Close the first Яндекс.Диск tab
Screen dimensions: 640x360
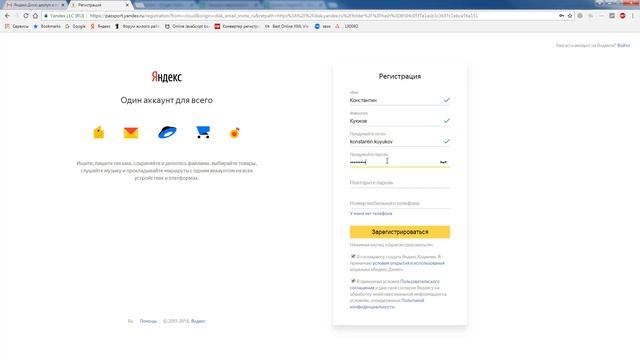coord(62,5)
